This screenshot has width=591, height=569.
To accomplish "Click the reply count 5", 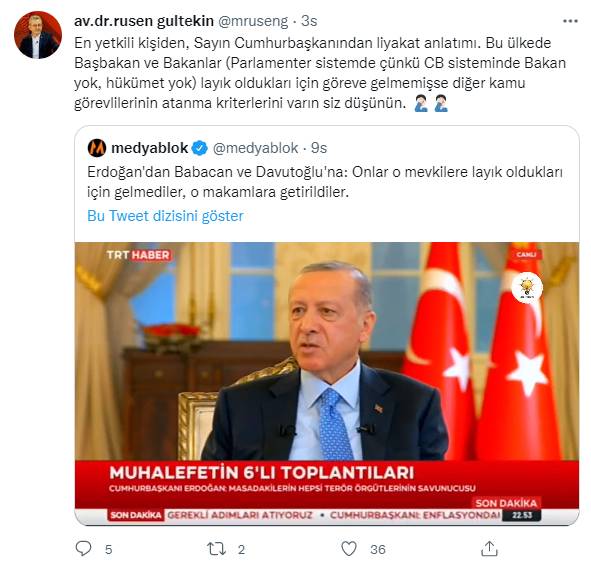I will coord(109,549).
